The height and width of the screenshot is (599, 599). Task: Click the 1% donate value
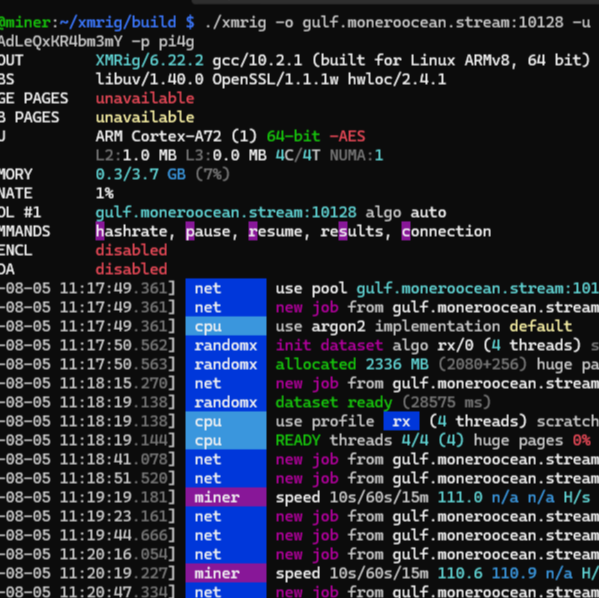(x=104, y=193)
